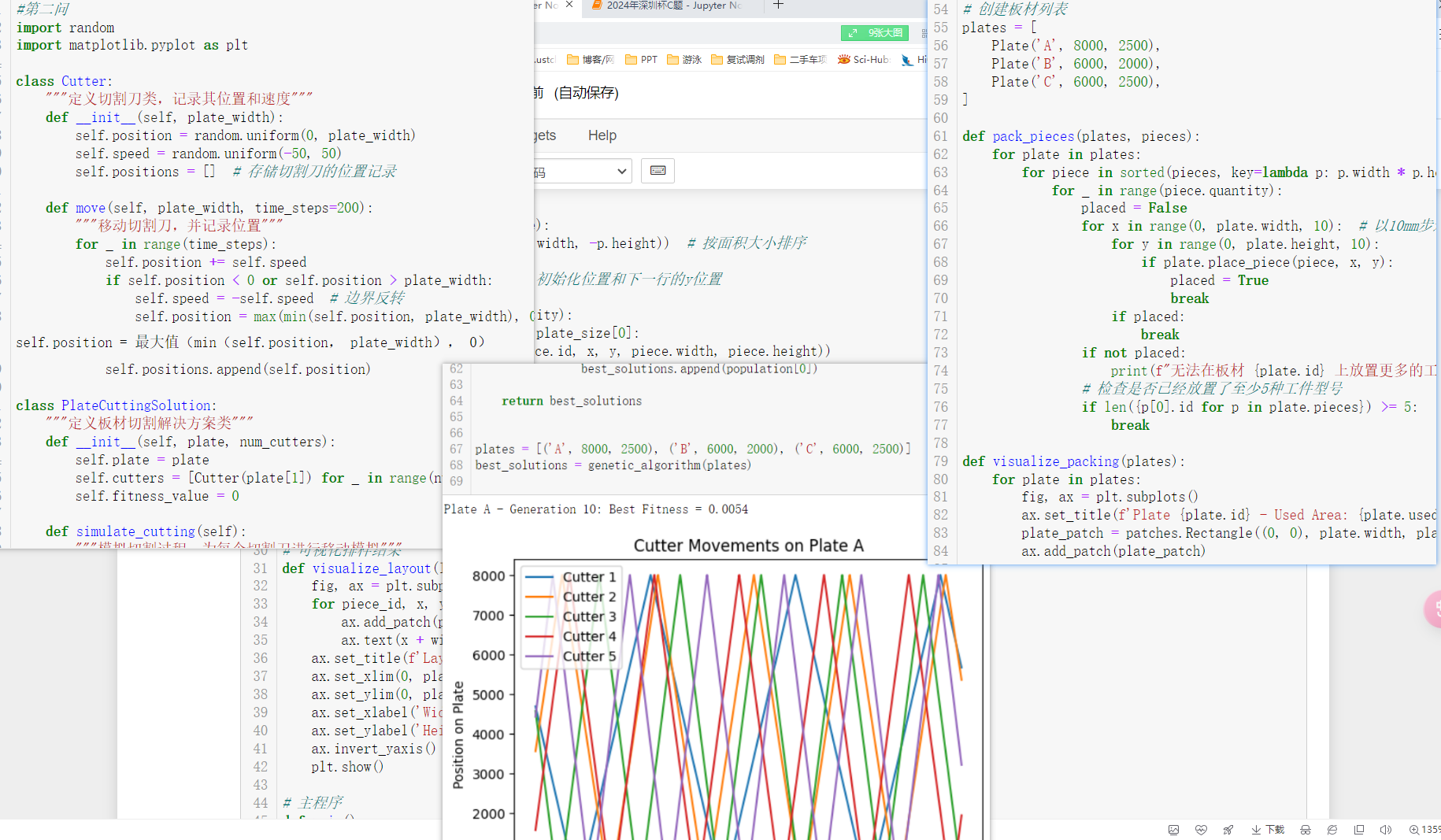Click the split window icon
Screen dimensions: 1441x840
coord(1359,830)
